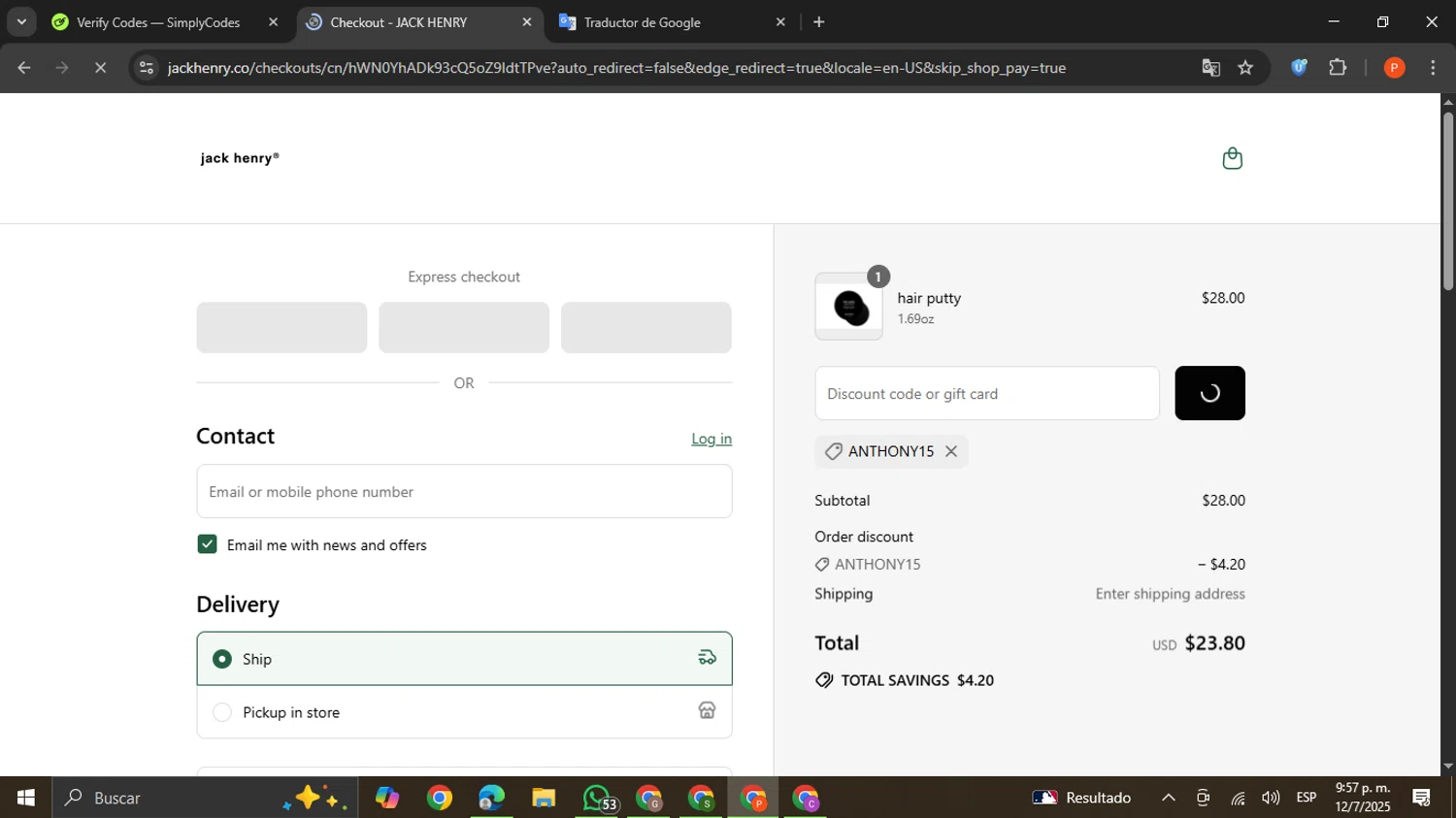Open the Chrome profile avatar P
Viewport: 1456px width, 818px height.
pyautogui.click(x=1394, y=68)
